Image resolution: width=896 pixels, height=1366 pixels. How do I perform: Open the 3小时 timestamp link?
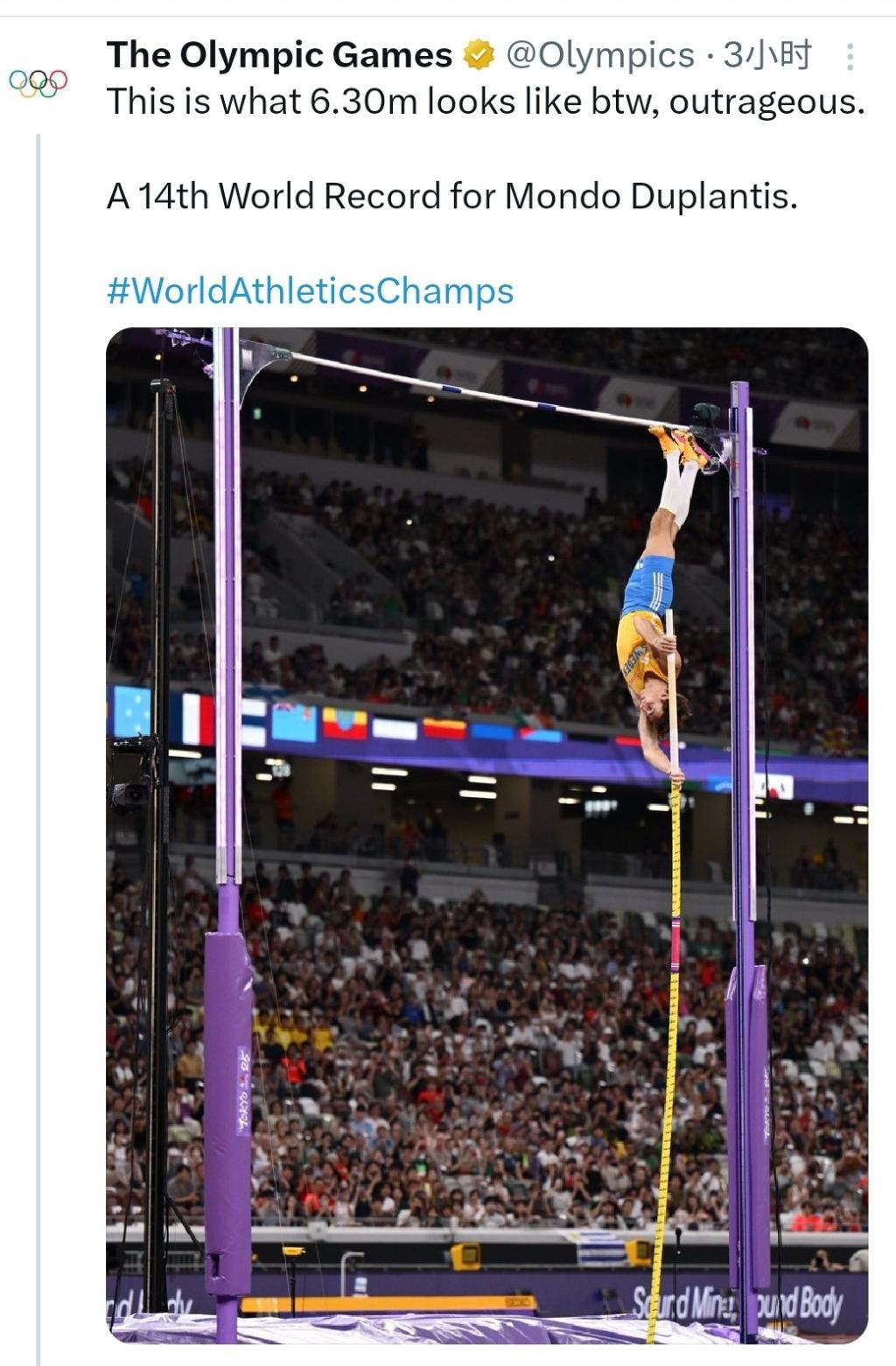click(766, 56)
